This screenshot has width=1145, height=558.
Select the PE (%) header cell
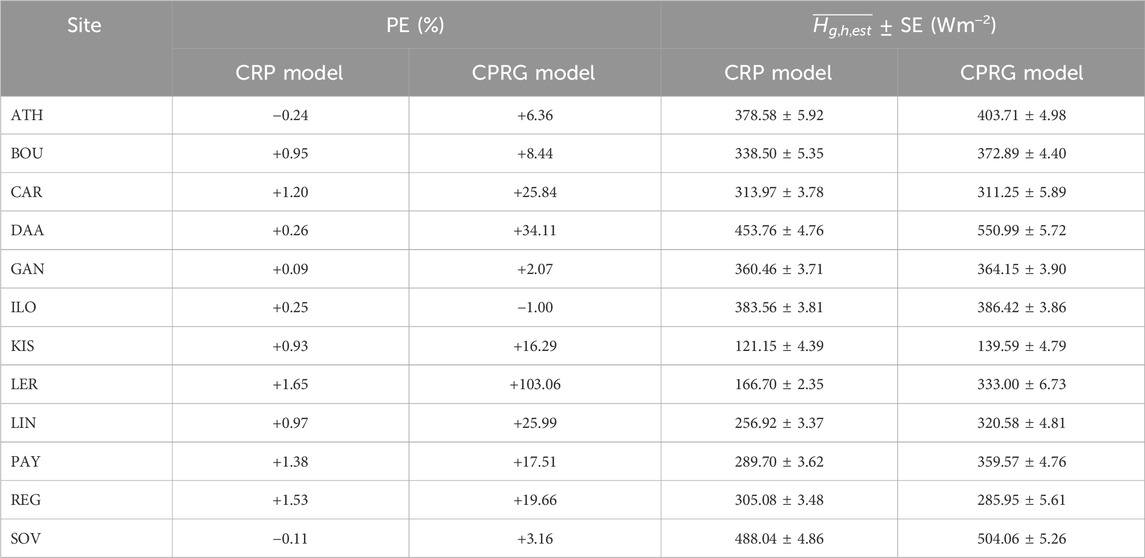tap(416, 26)
